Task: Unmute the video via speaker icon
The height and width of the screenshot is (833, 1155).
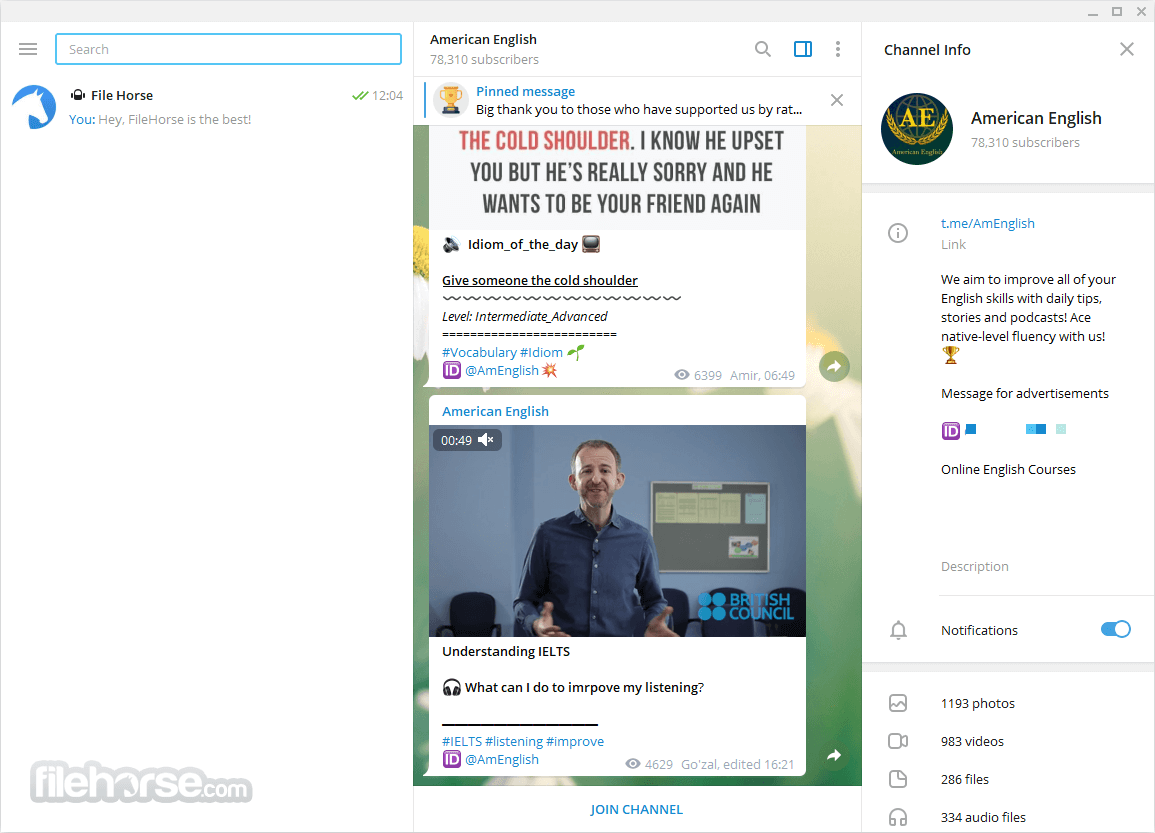Action: click(x=486, y=440)
